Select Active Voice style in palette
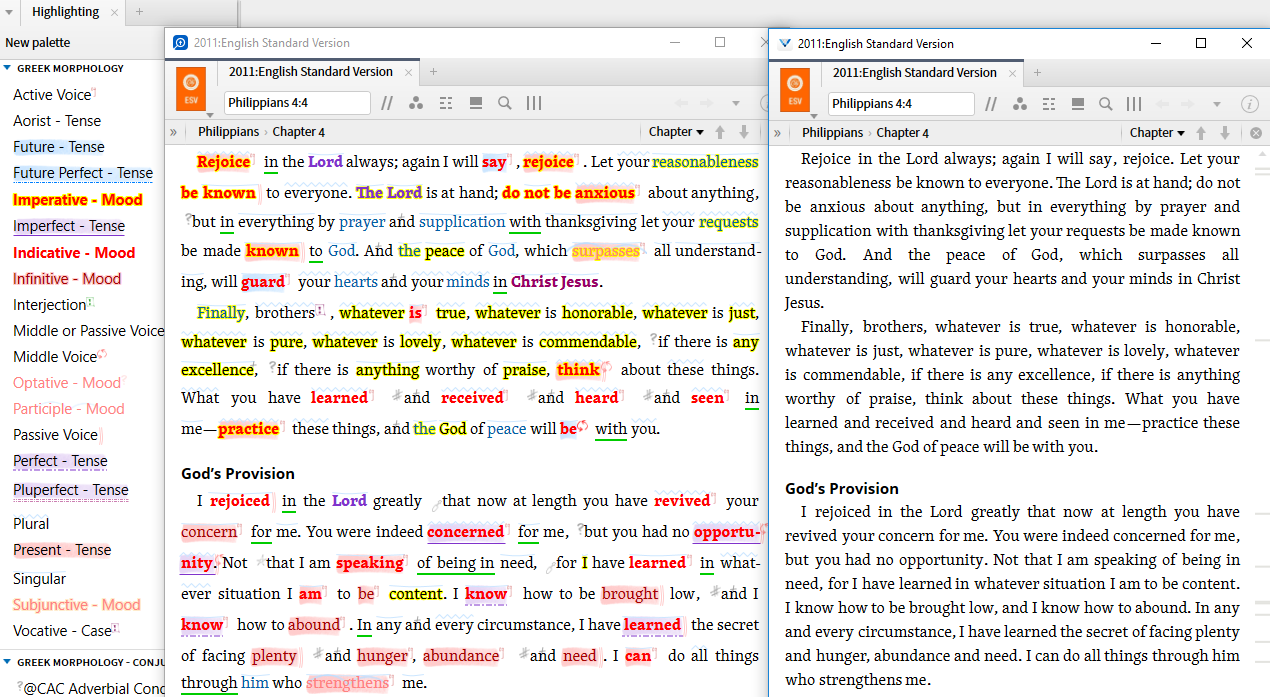This screenshot has width=1270, height=697. pos(52,95)
